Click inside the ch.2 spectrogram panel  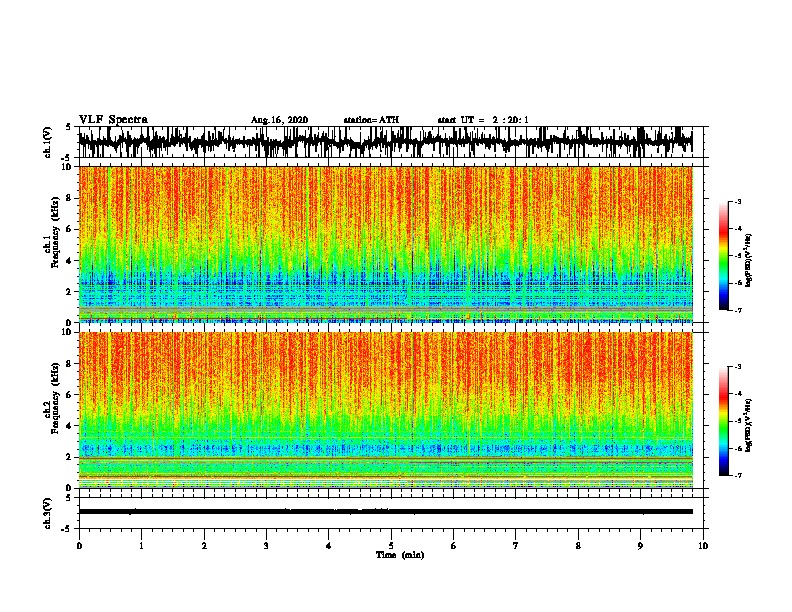391,410
